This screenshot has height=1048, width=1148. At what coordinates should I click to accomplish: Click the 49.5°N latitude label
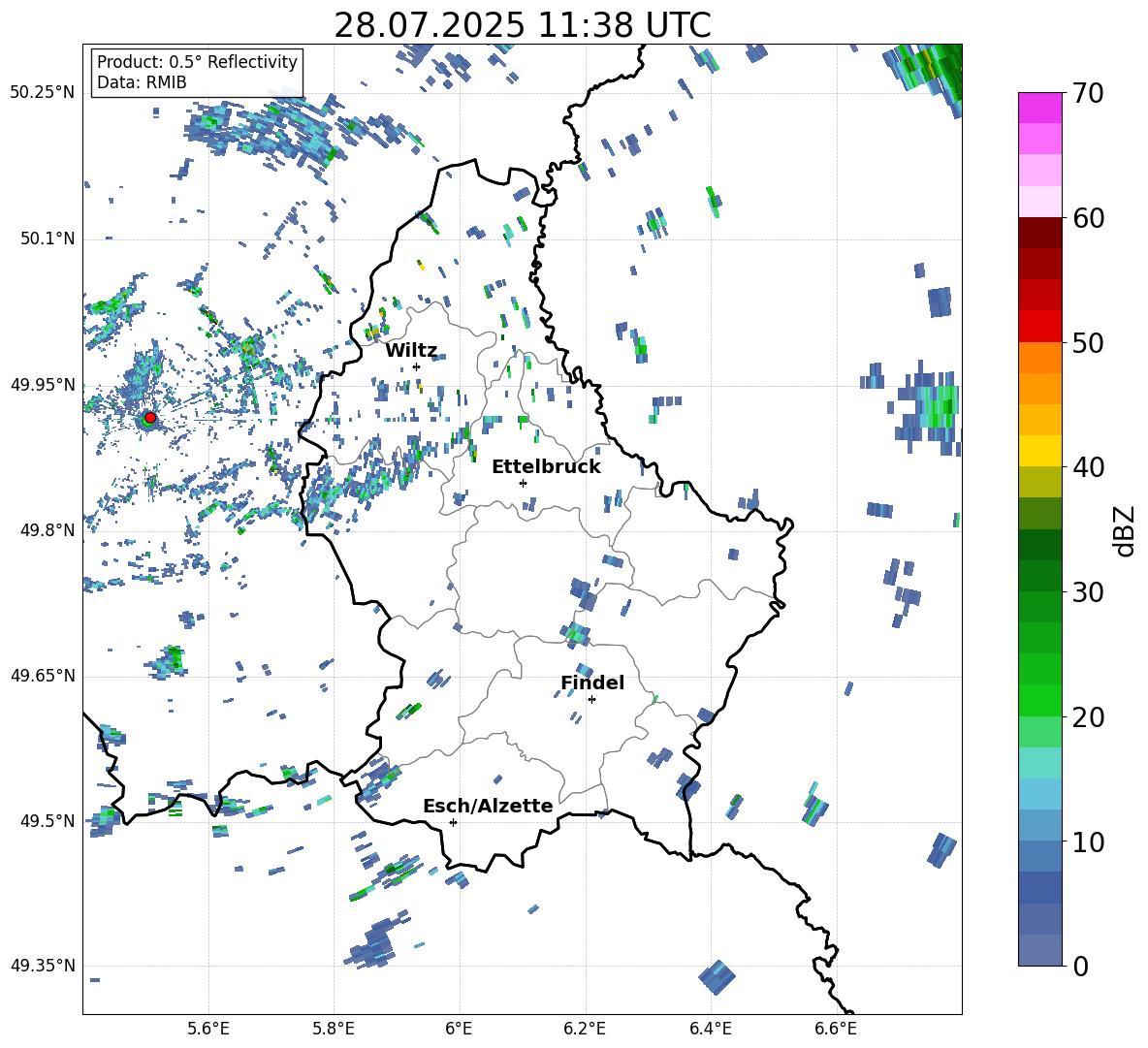(x=48, y=820)
